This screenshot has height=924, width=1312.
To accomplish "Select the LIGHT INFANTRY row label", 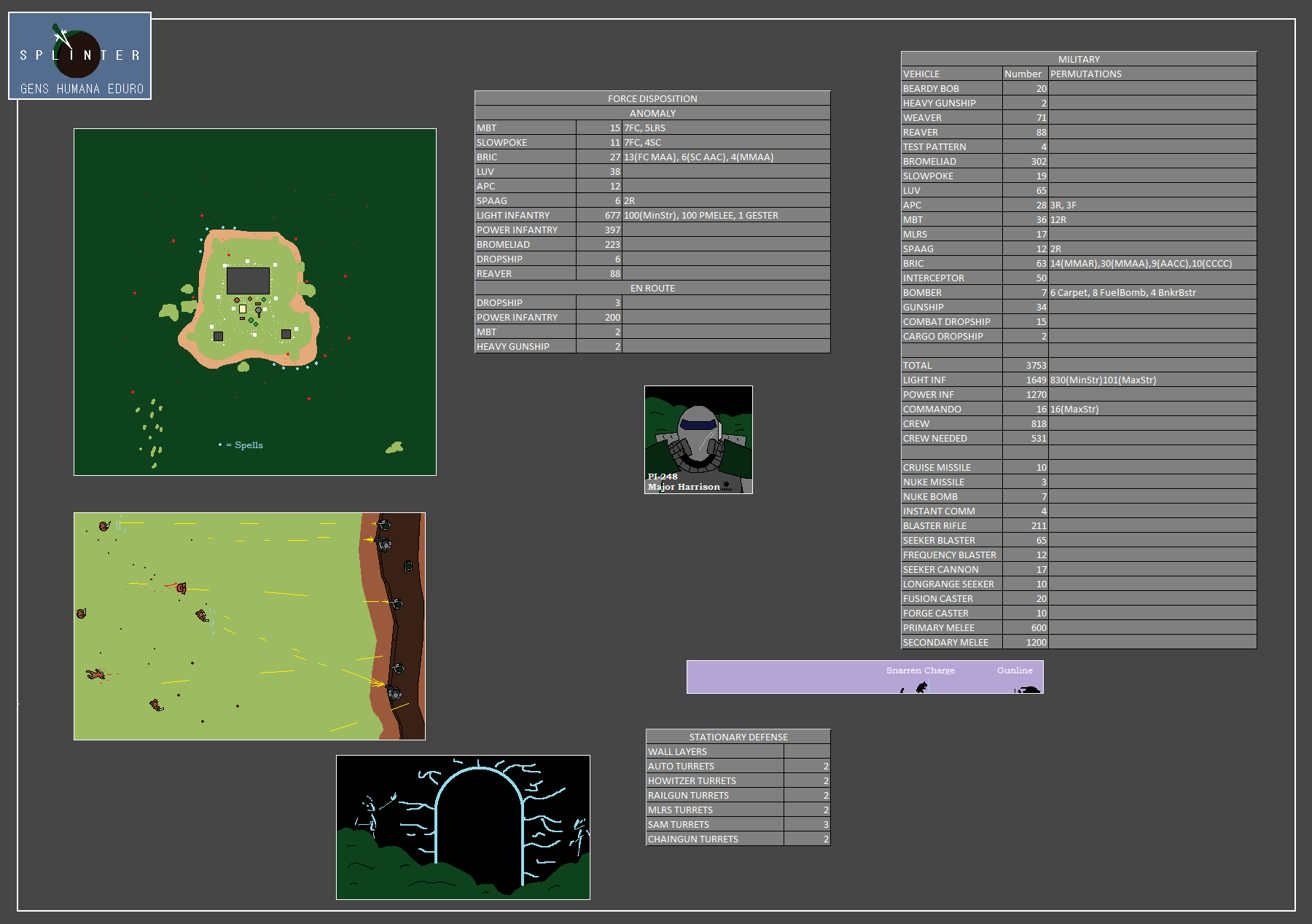I will 513,215.
